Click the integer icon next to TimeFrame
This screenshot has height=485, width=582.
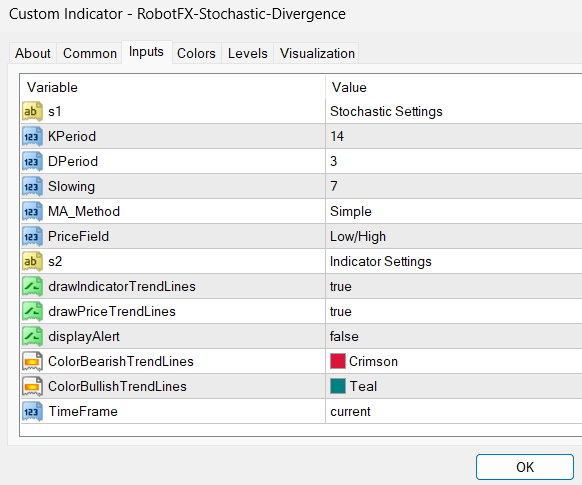pyautogui.click(x=32, y=412)
